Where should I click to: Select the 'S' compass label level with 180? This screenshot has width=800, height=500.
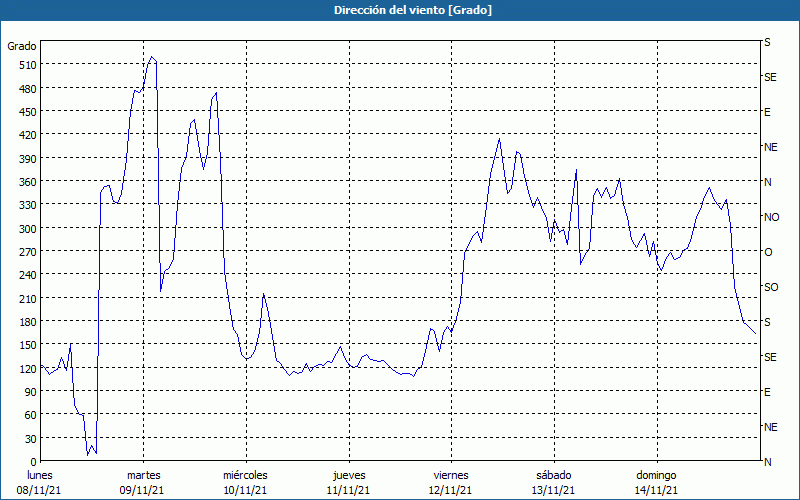click(x=767, y=322)
